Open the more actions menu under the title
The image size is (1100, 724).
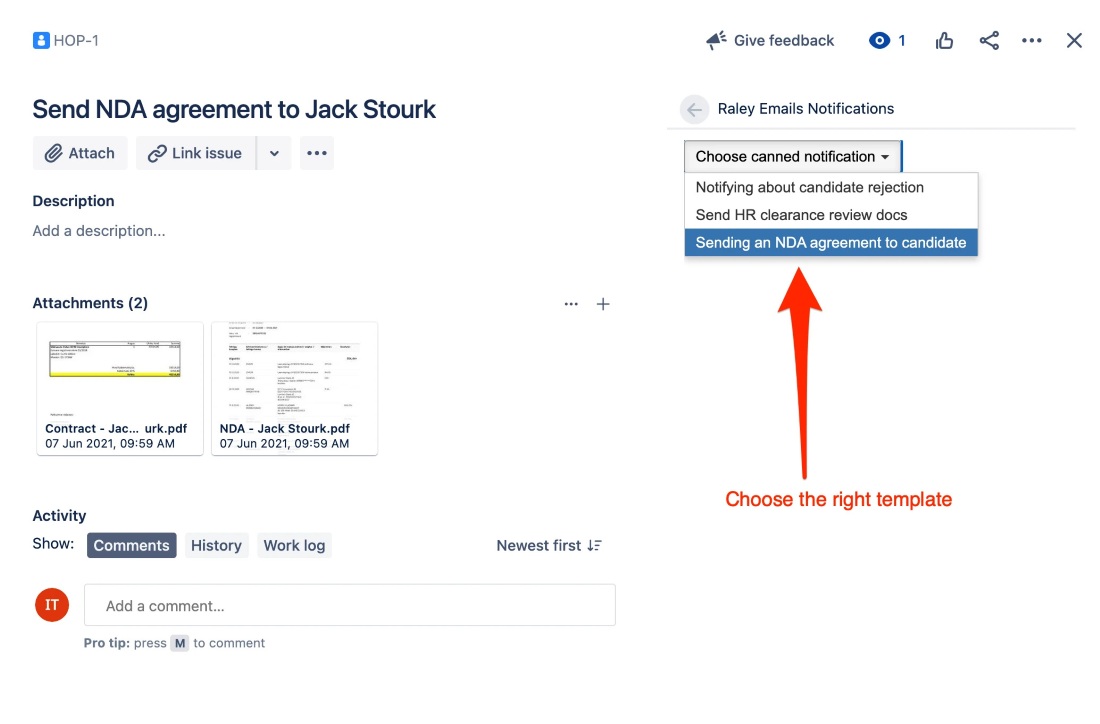pos(317,153)
